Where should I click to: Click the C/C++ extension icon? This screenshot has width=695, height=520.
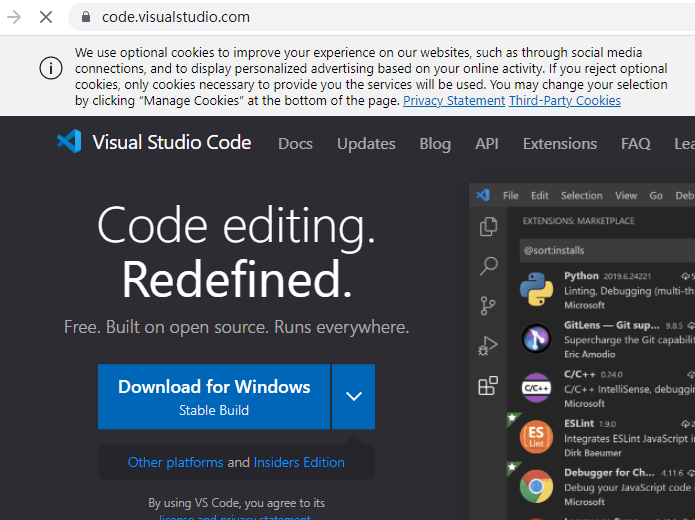536,388
